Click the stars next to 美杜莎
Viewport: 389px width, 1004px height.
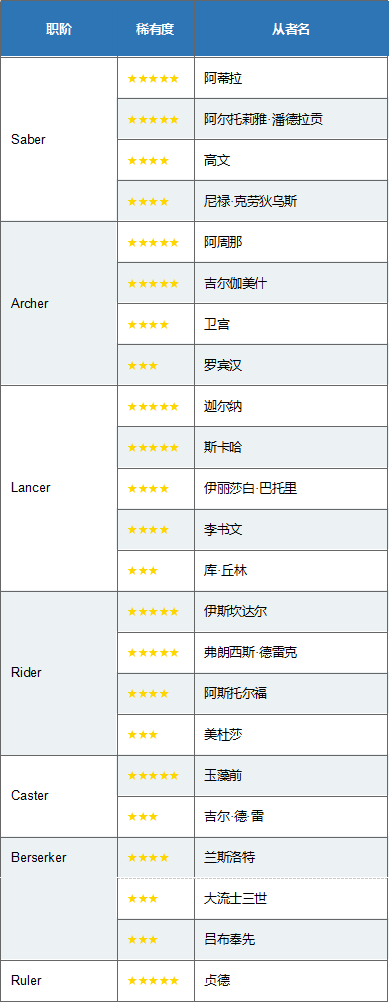point(143,735)
